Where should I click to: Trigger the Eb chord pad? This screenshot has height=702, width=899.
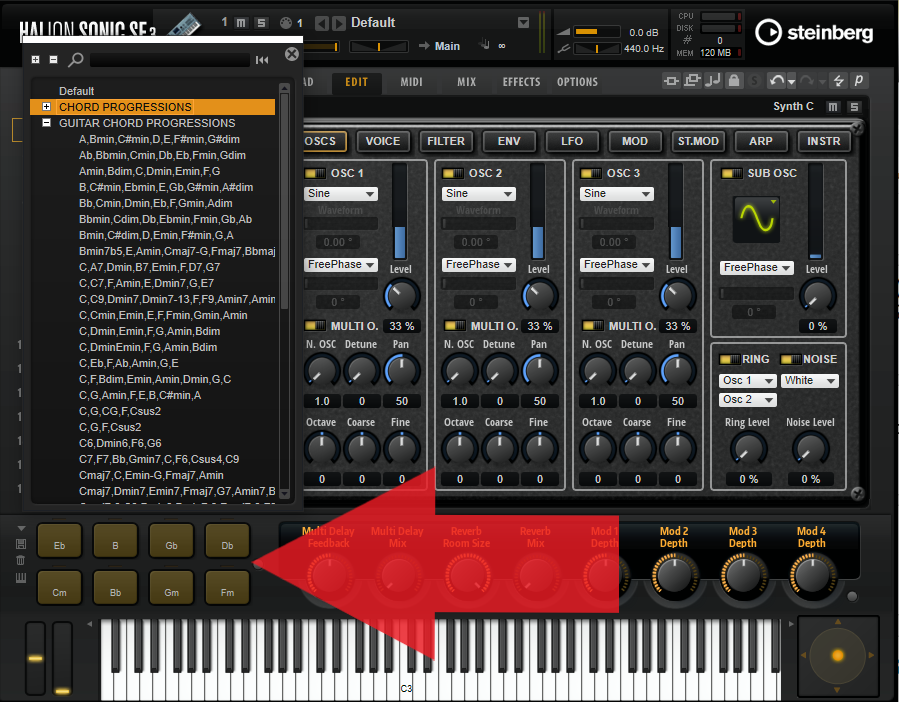tap(59, 541)
